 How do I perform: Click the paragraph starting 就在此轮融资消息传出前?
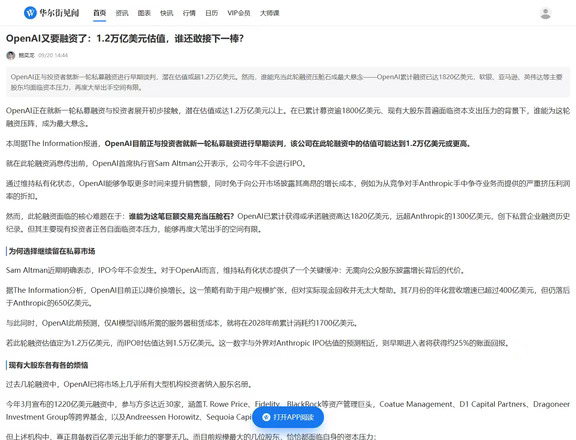point(156,163)
